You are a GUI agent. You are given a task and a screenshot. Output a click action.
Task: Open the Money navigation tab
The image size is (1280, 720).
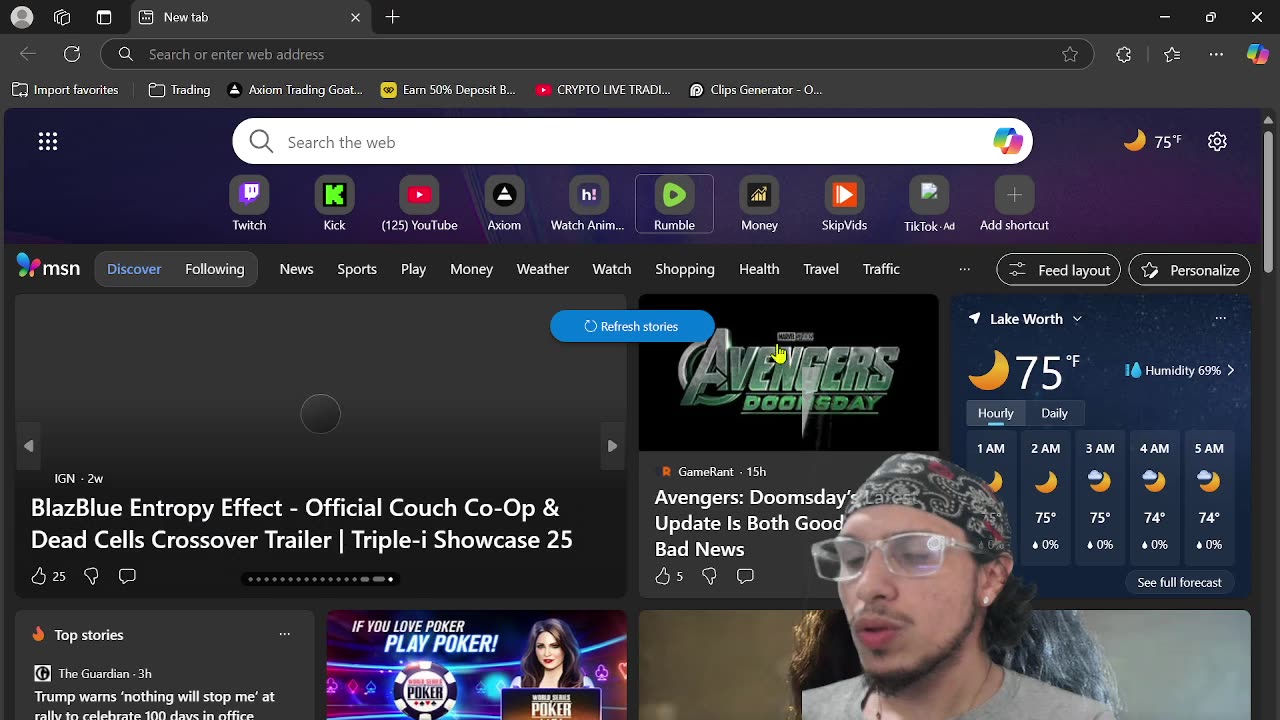[471, 269]
